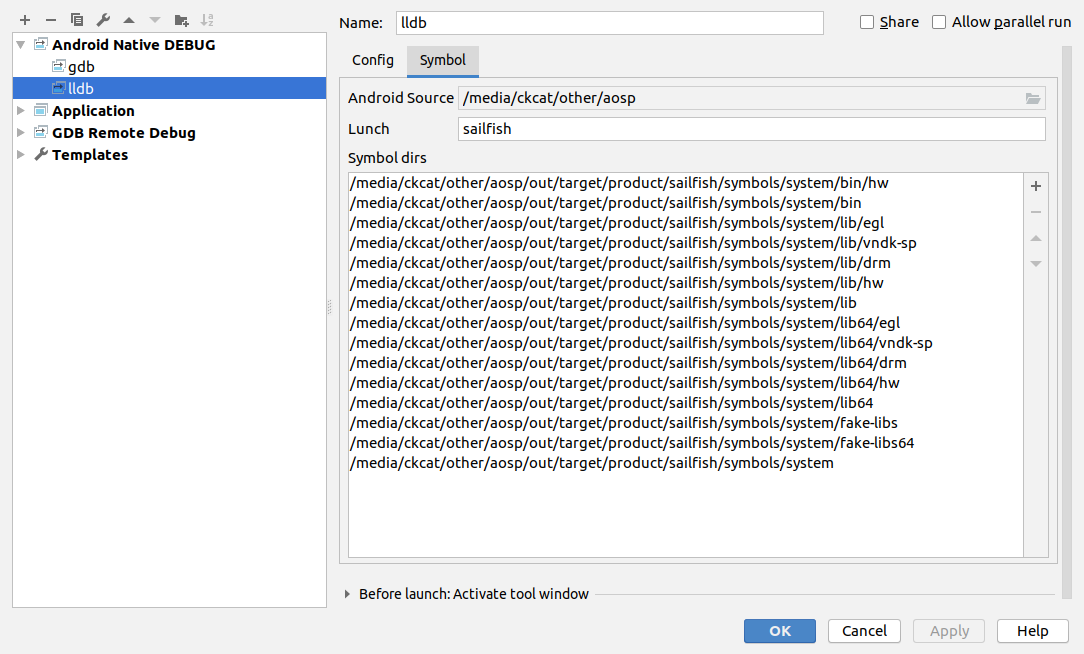The height and width of the screenshot is (654, 1084).
Task: Click the add new configuration plus icon
Action: [x=25, y=20]
